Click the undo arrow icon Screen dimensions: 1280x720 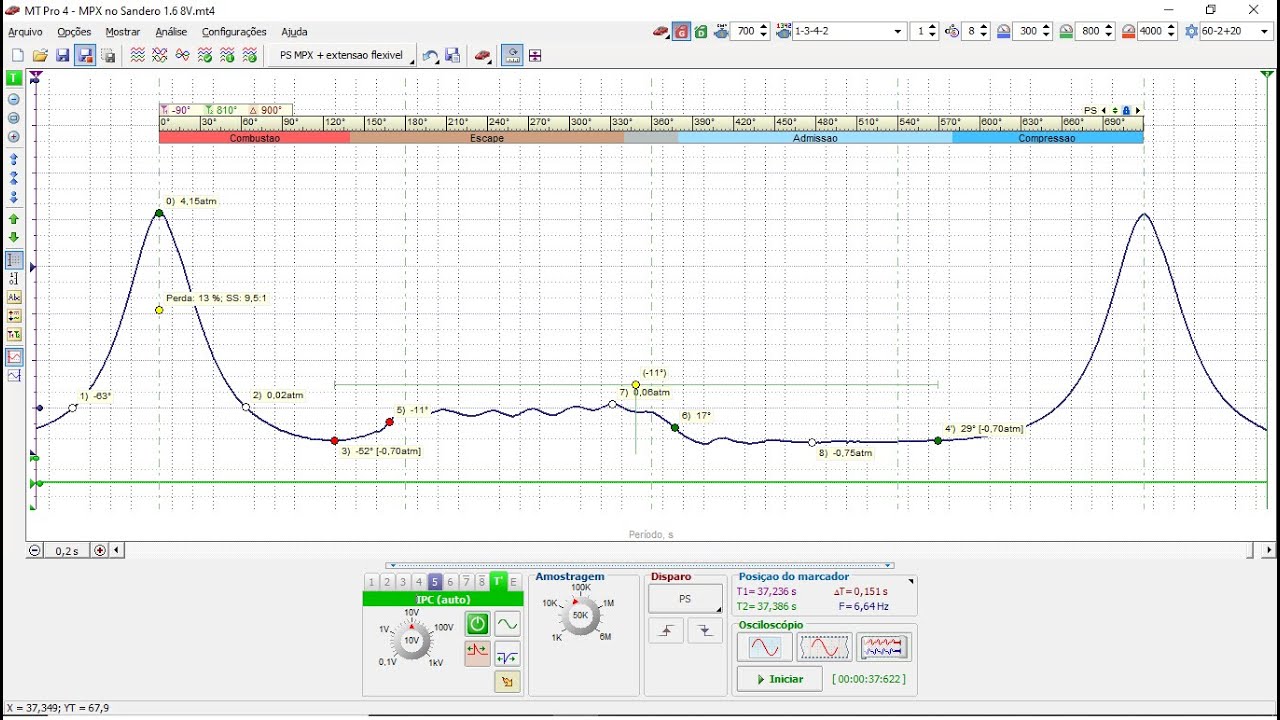pos(430,56)
